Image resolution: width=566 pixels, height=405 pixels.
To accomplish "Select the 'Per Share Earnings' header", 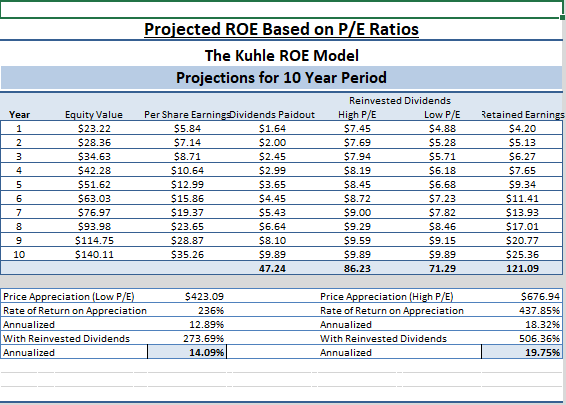I will (187, 115).
